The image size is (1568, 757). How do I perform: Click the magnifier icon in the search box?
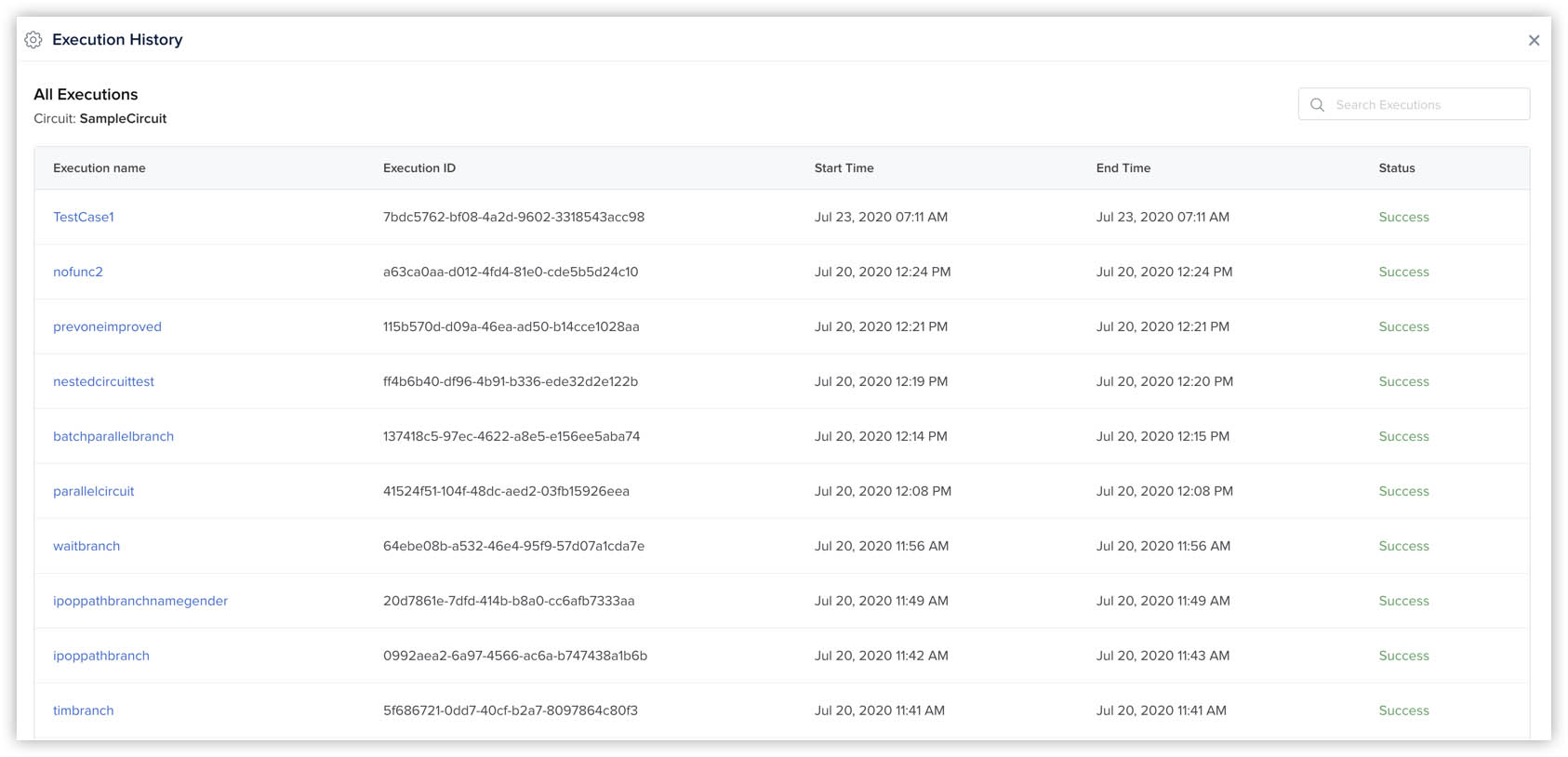[x=1317, y=105]
